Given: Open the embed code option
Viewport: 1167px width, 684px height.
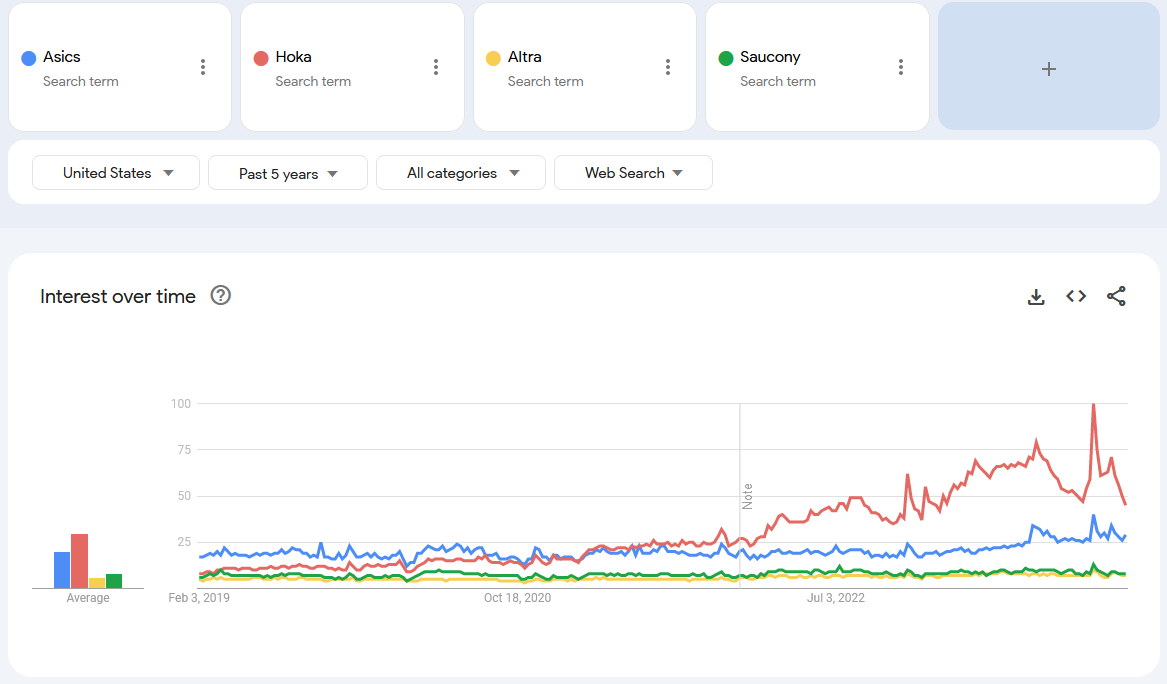Looking at the screenshot, I should [x=1075, y=296].
